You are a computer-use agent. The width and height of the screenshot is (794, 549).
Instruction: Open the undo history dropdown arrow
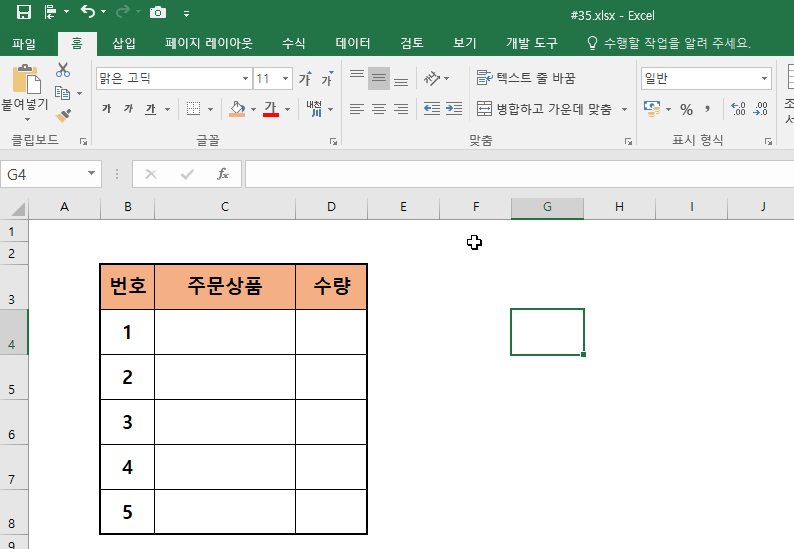[x=104, y=12]
